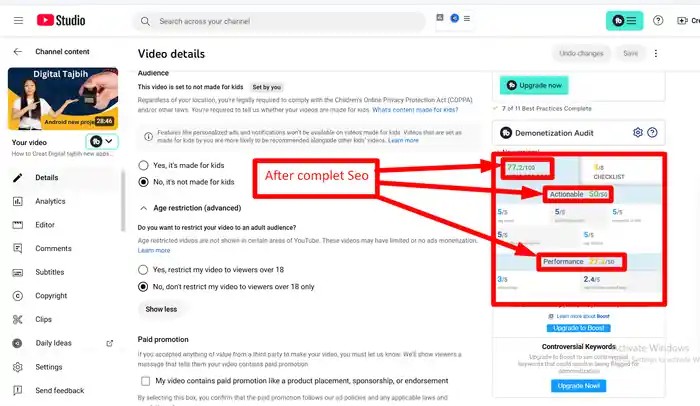Click Undo changes button
The height and width of the screenshot is (406, 700).
(x=581, y=53)
